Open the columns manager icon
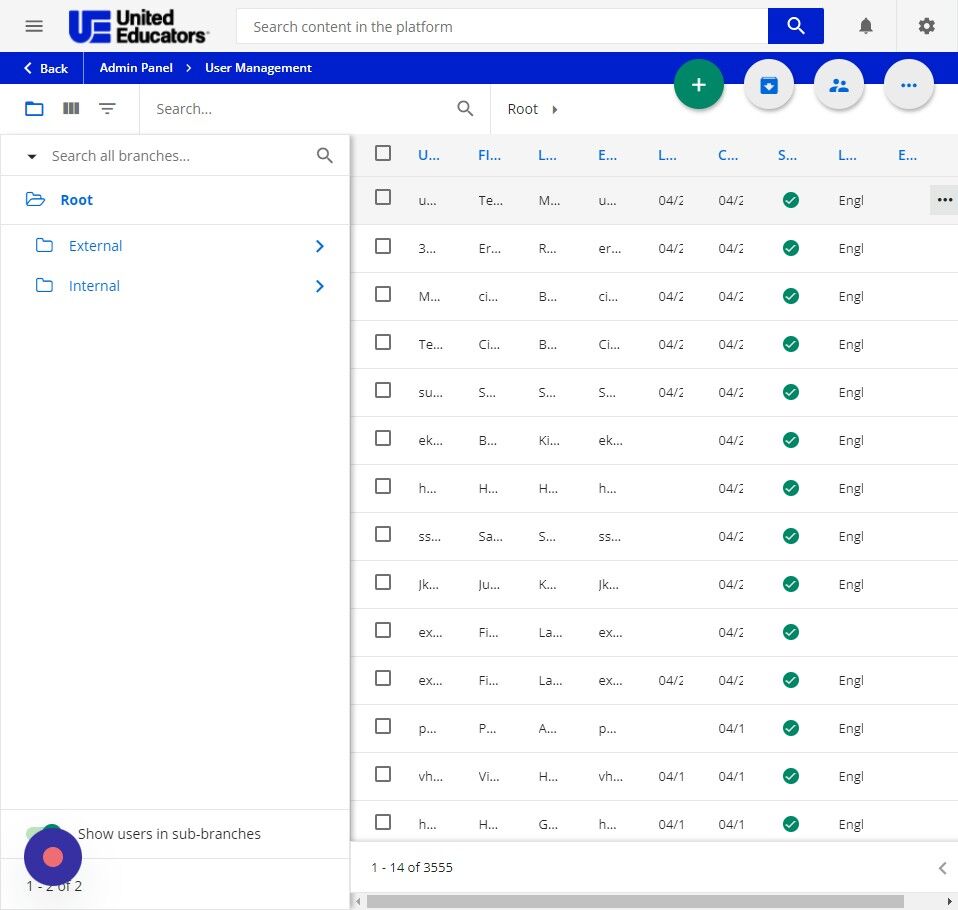 click(71, 108)
